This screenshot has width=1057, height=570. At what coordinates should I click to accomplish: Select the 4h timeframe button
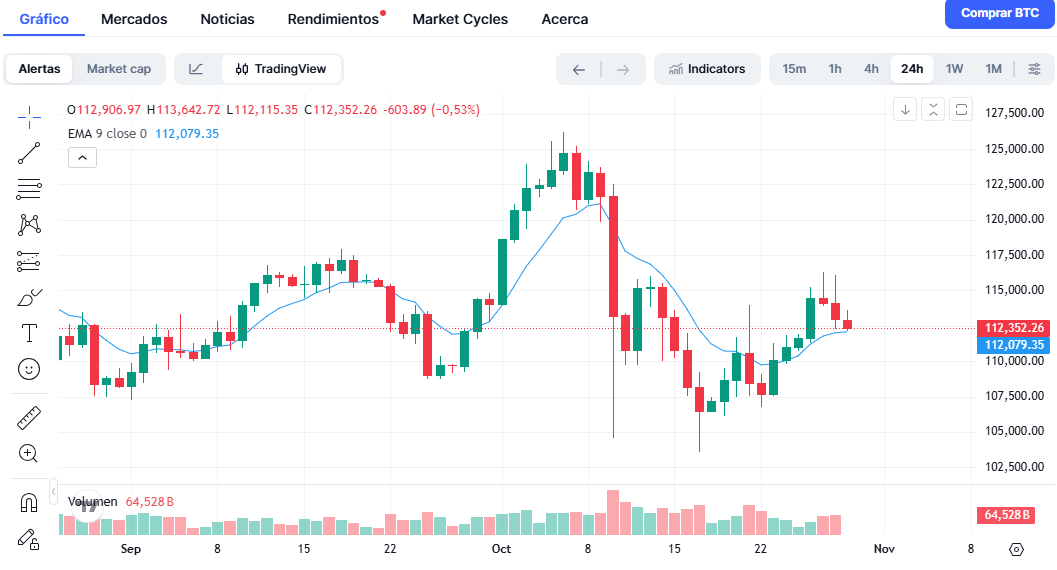[871, 69]
